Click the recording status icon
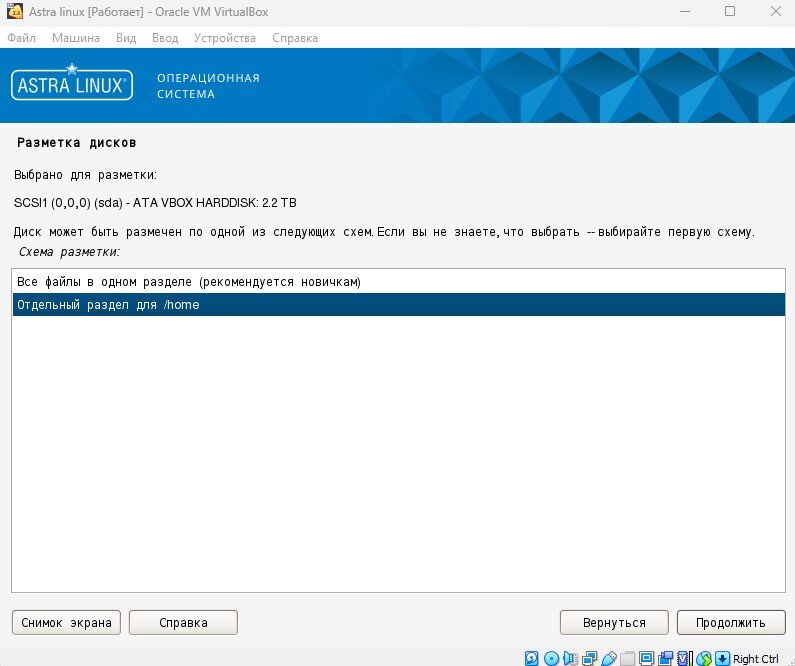The height and width of the screenshot is (666, 795). (665, 658)
